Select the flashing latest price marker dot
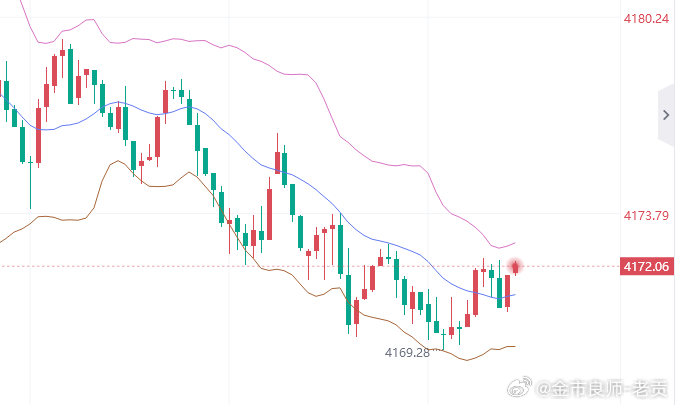Screen dimensions: 675x405 515,267
